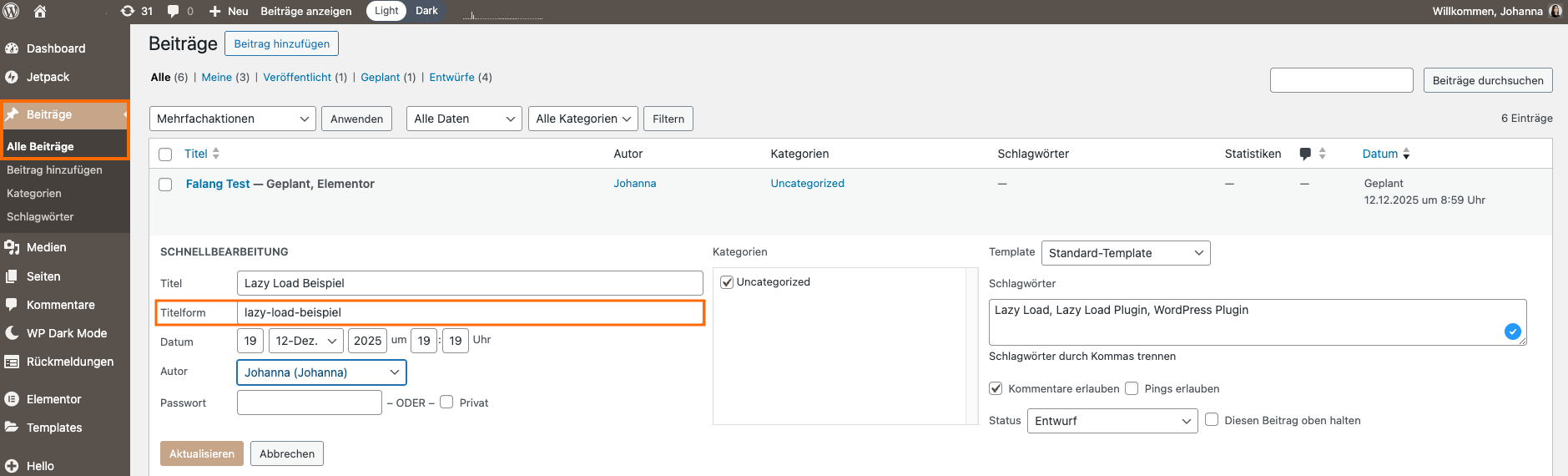The height and width of the screenshot is (476, 1568).
Task: Click the WordPress logo icon
Action: coord(12,11)
